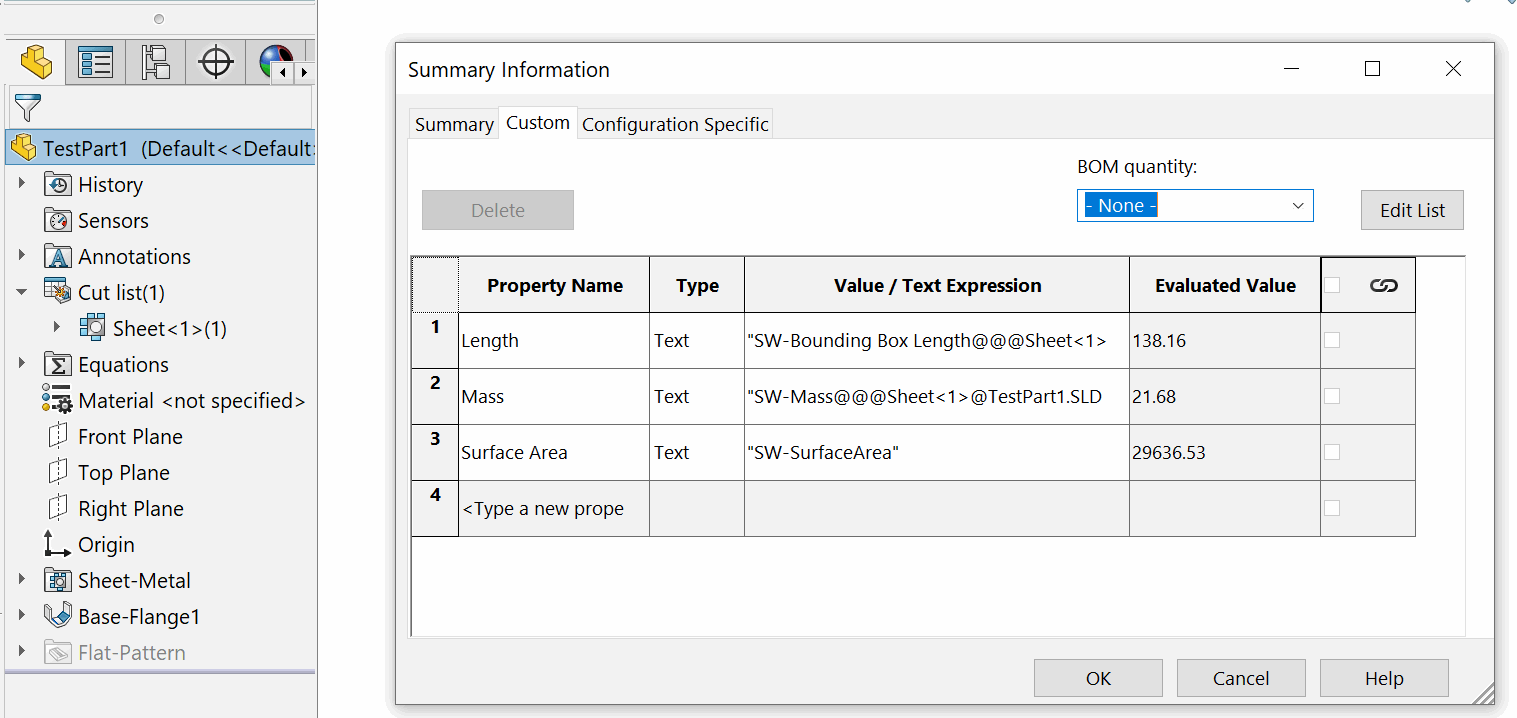The image size is (1517, 718).
Task: Maximize the Summary Information dialog
Action: click(x=1372, y=69)
